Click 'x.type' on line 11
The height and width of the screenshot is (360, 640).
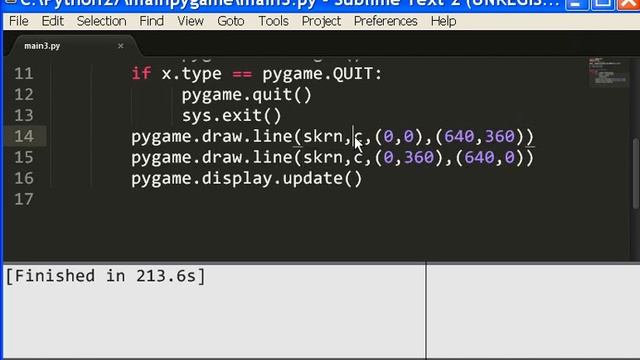pyautogui.click(x=191, y=74)
